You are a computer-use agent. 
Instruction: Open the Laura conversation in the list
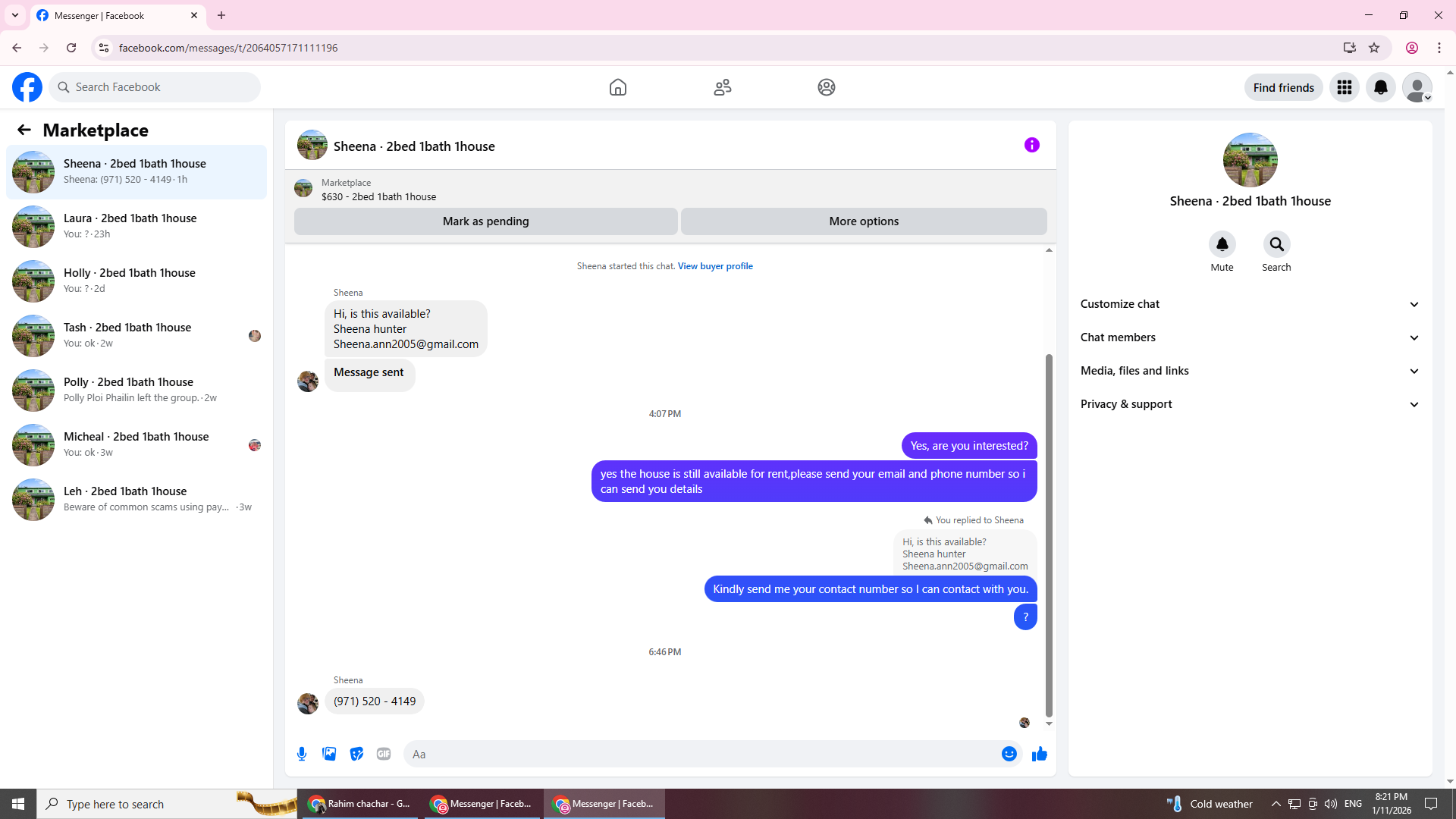coord(136,227)
